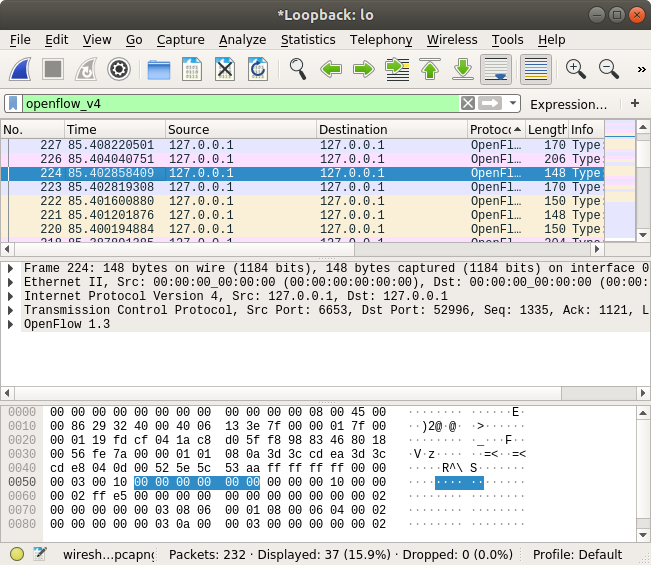The width and height of the screenshot is (651, 565).
Task: Open the Help menu
Action: point(551,39)
